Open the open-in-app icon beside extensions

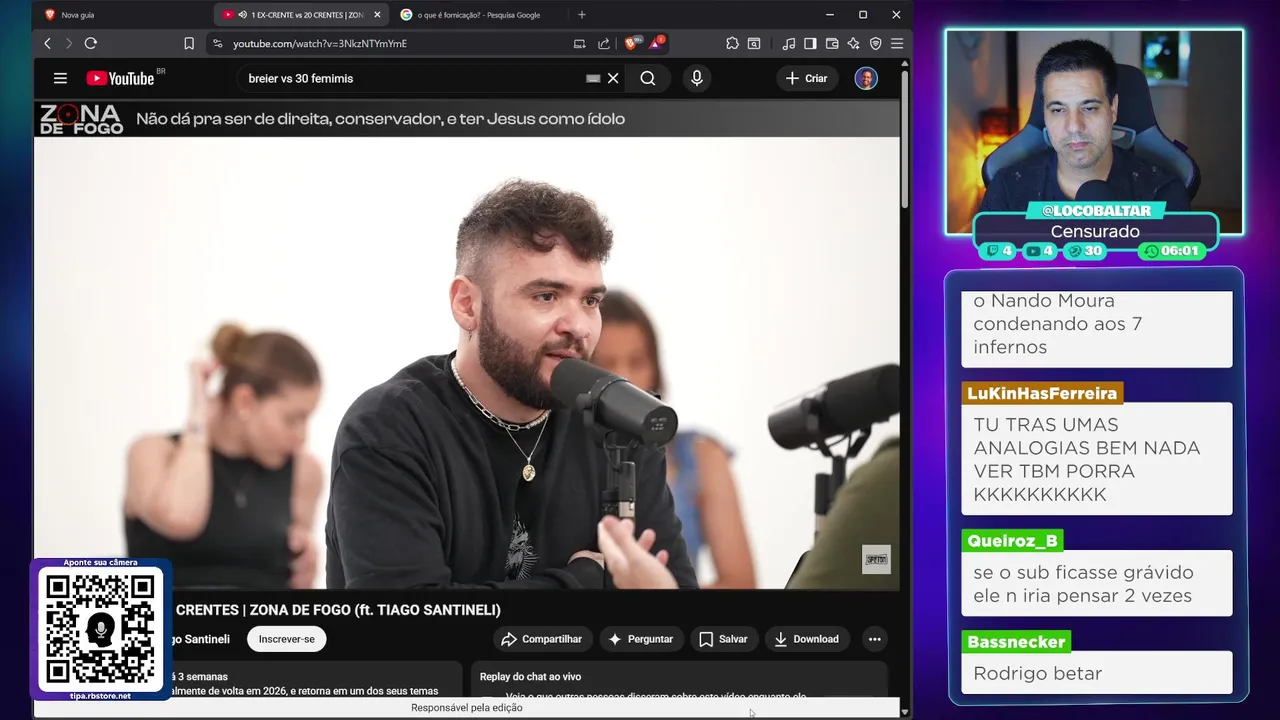click(x=754, y=43)
